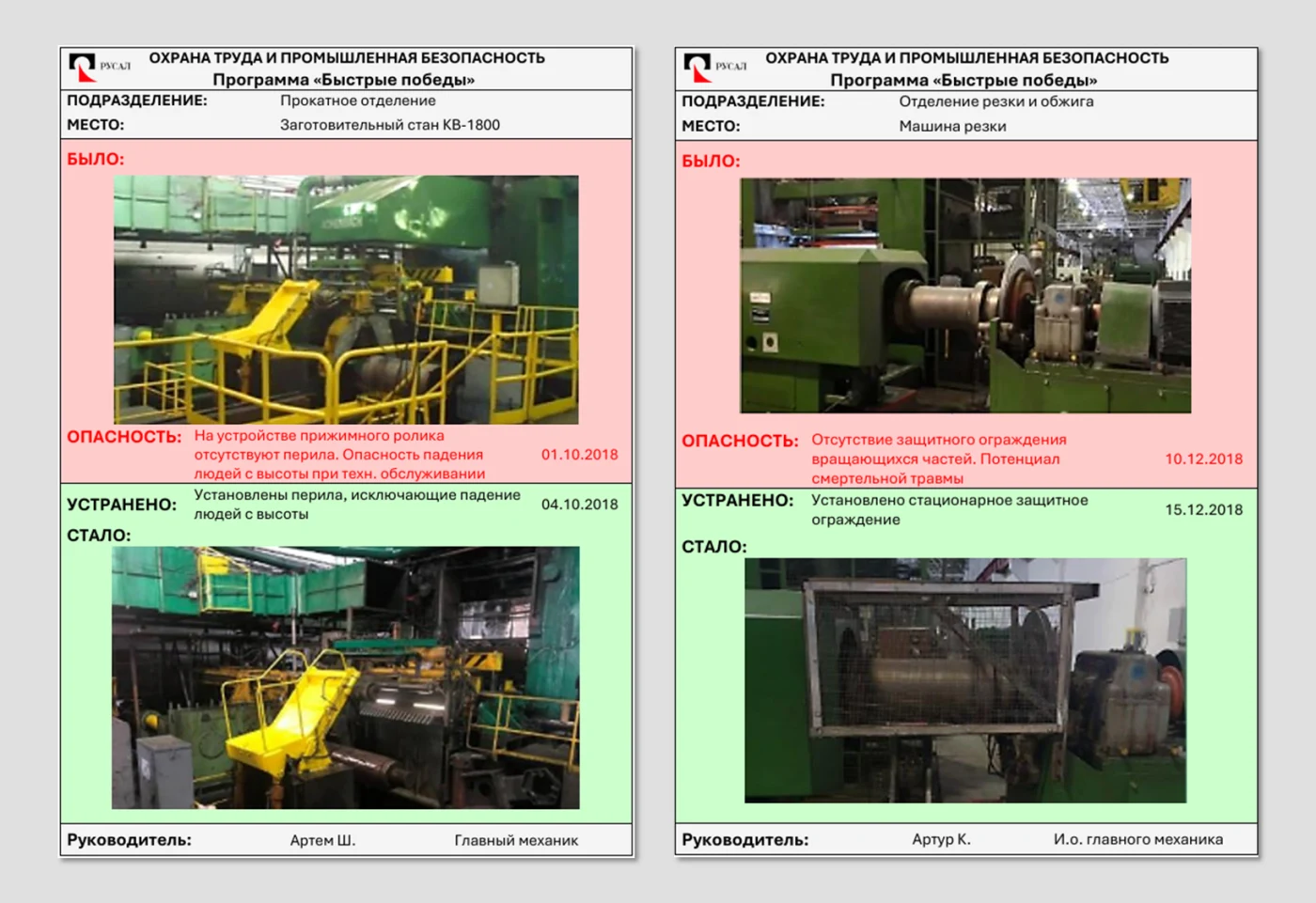Click the RUSAL logo on the left card
Screen dimensions: 1316x903
pyautogui.click(x=99, y=68)
